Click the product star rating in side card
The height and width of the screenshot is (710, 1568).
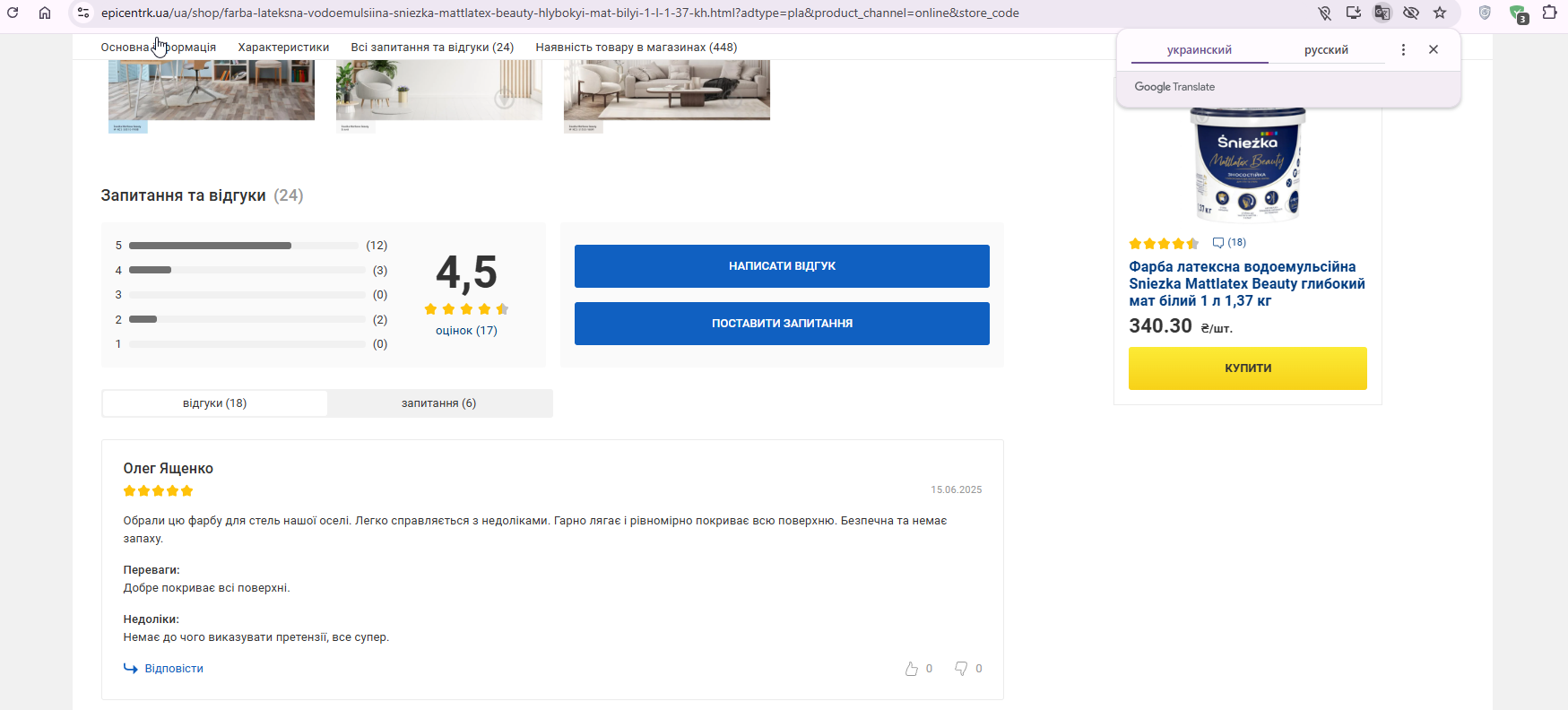[1164, 244]
